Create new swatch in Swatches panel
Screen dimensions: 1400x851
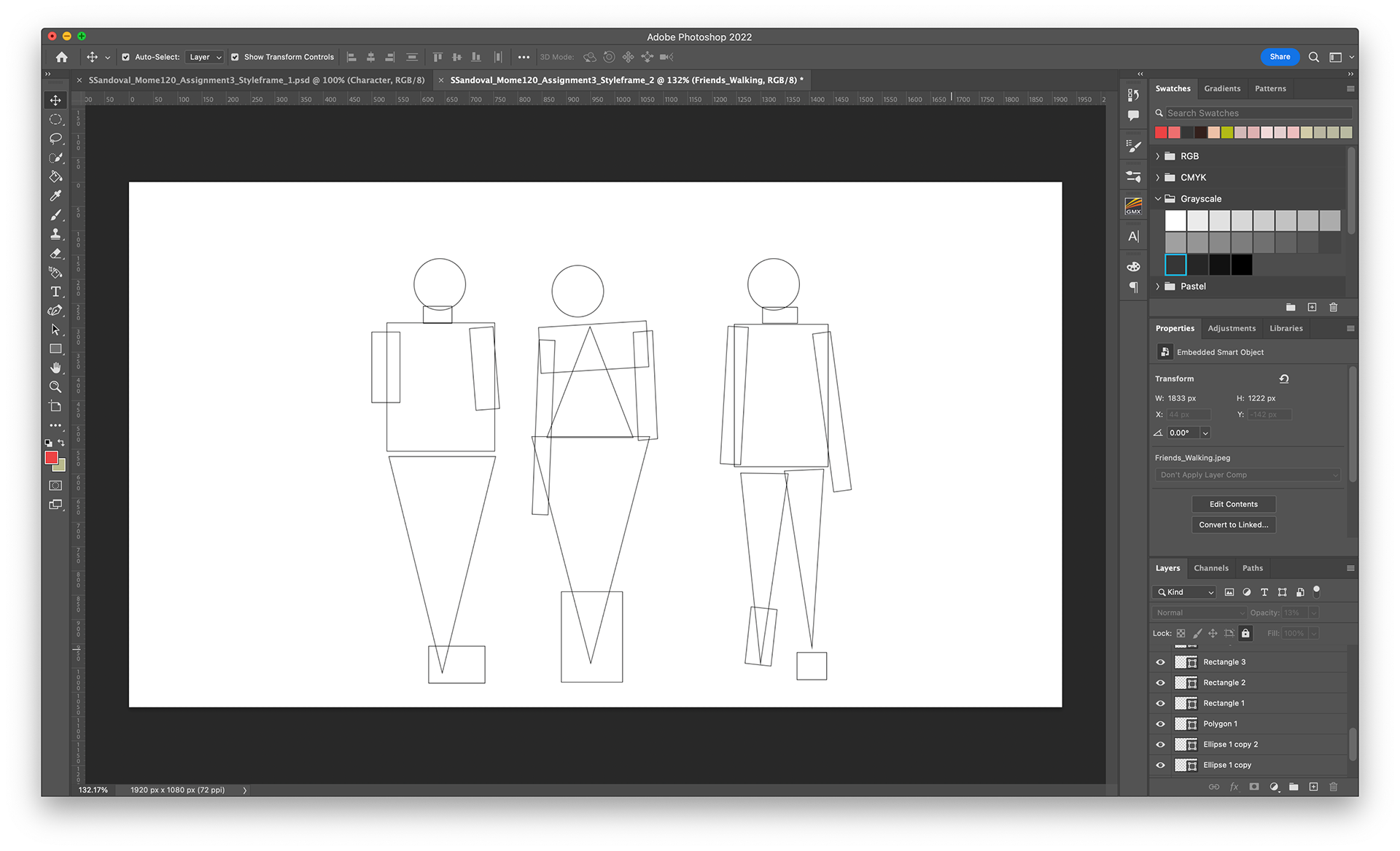pos(1312,307)
